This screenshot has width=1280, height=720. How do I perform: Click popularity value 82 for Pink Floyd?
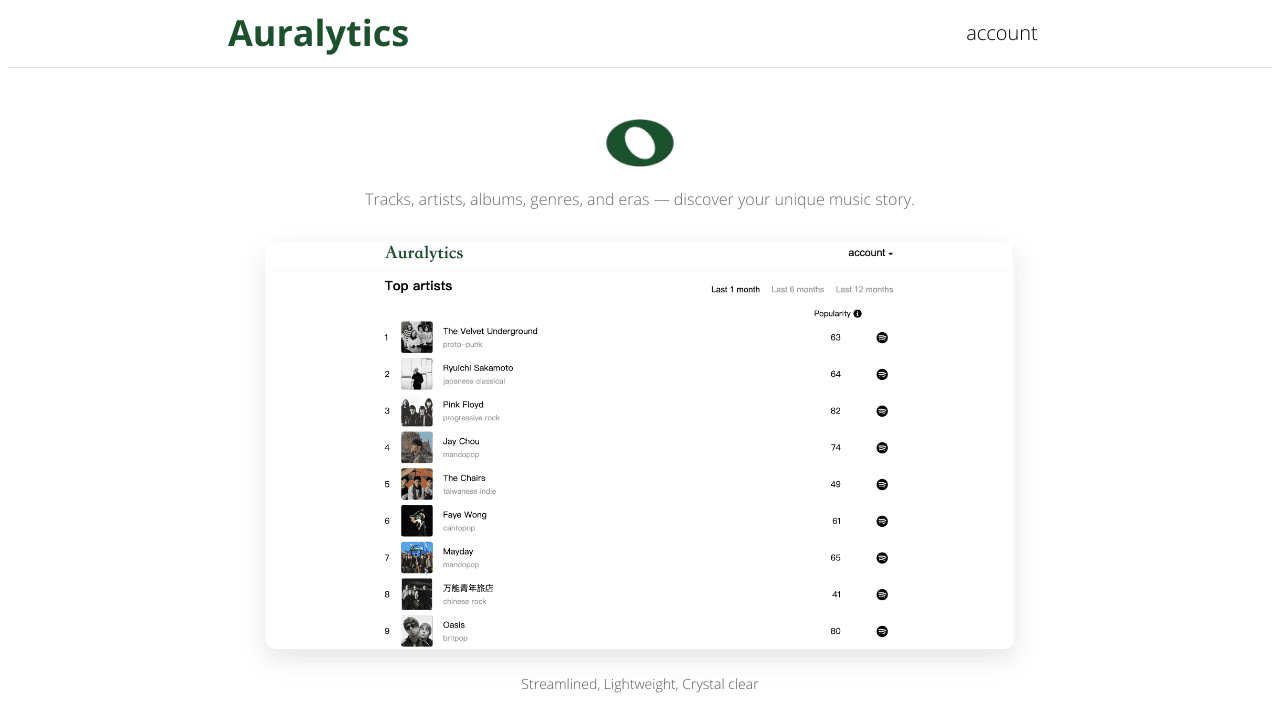tap(836, 411)
